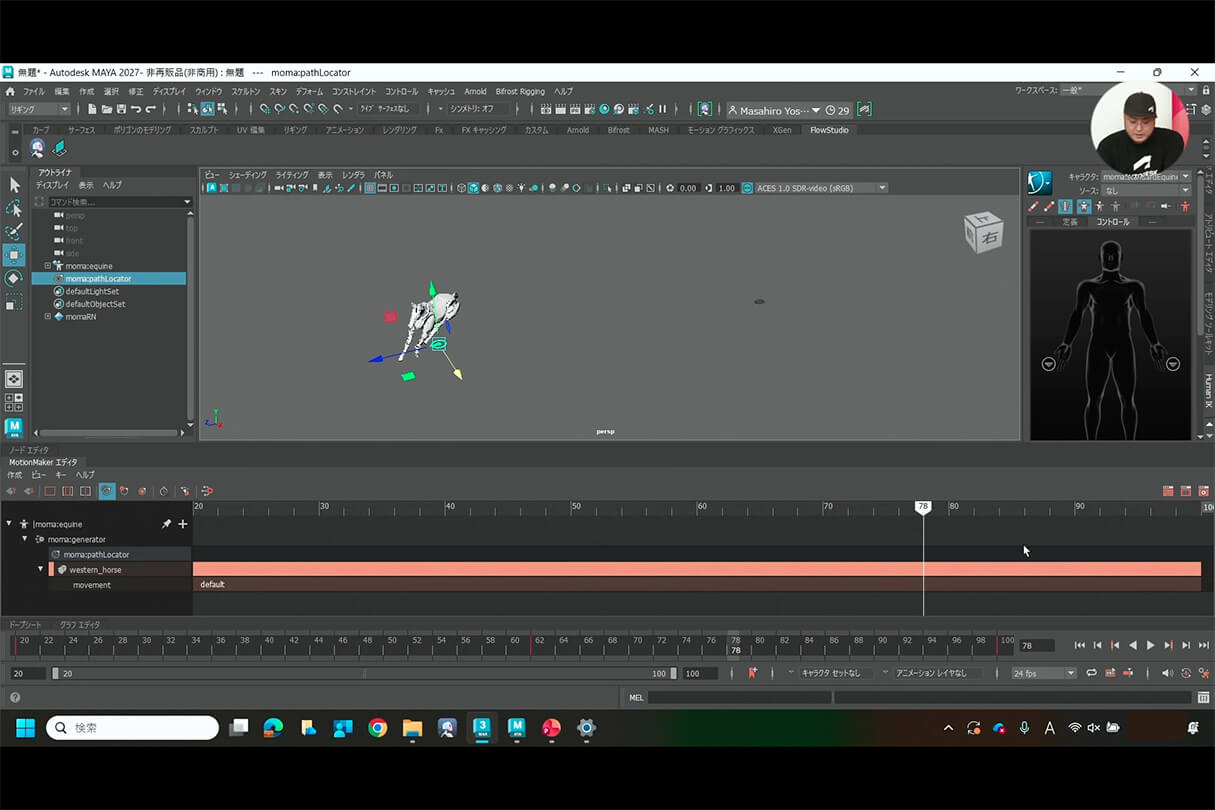Choose the Rotate tool in toolbox
1215x810 pixels.
coord(14,278)
